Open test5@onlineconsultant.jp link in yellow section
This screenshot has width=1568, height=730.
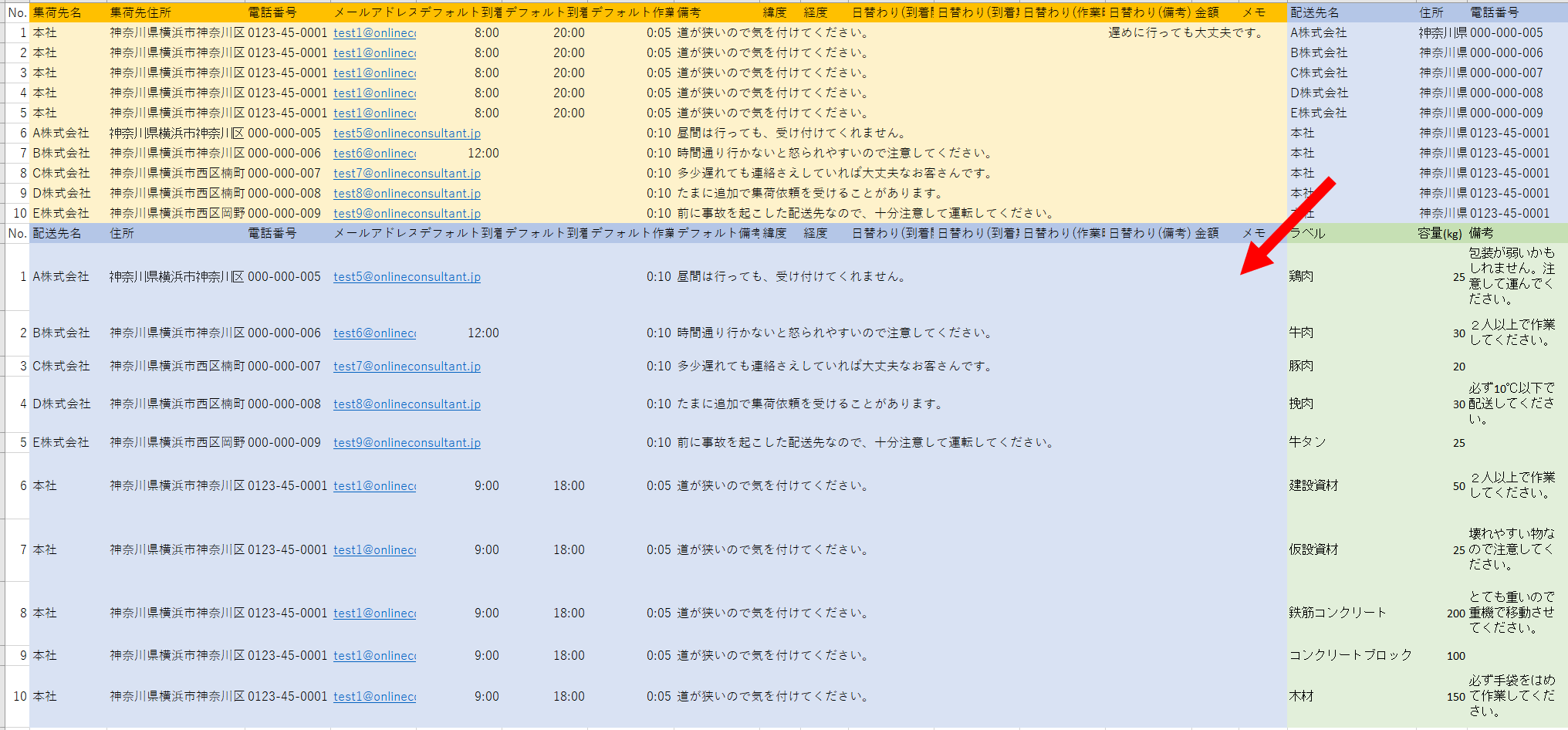click(x=407, y=133)
